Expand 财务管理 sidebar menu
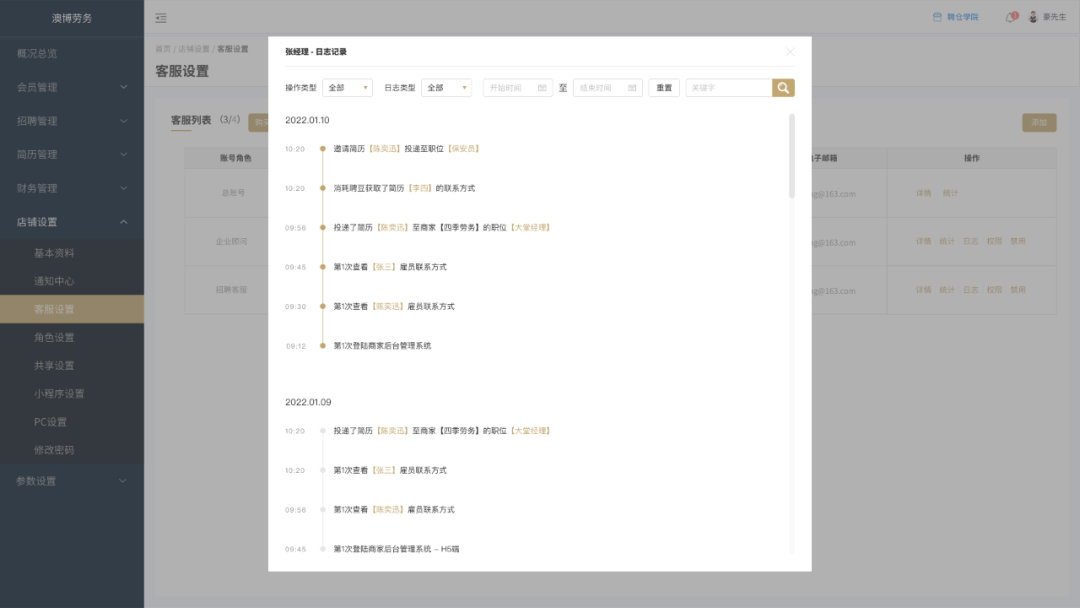This screenshot has height=608, width=1080. [72, 188]
